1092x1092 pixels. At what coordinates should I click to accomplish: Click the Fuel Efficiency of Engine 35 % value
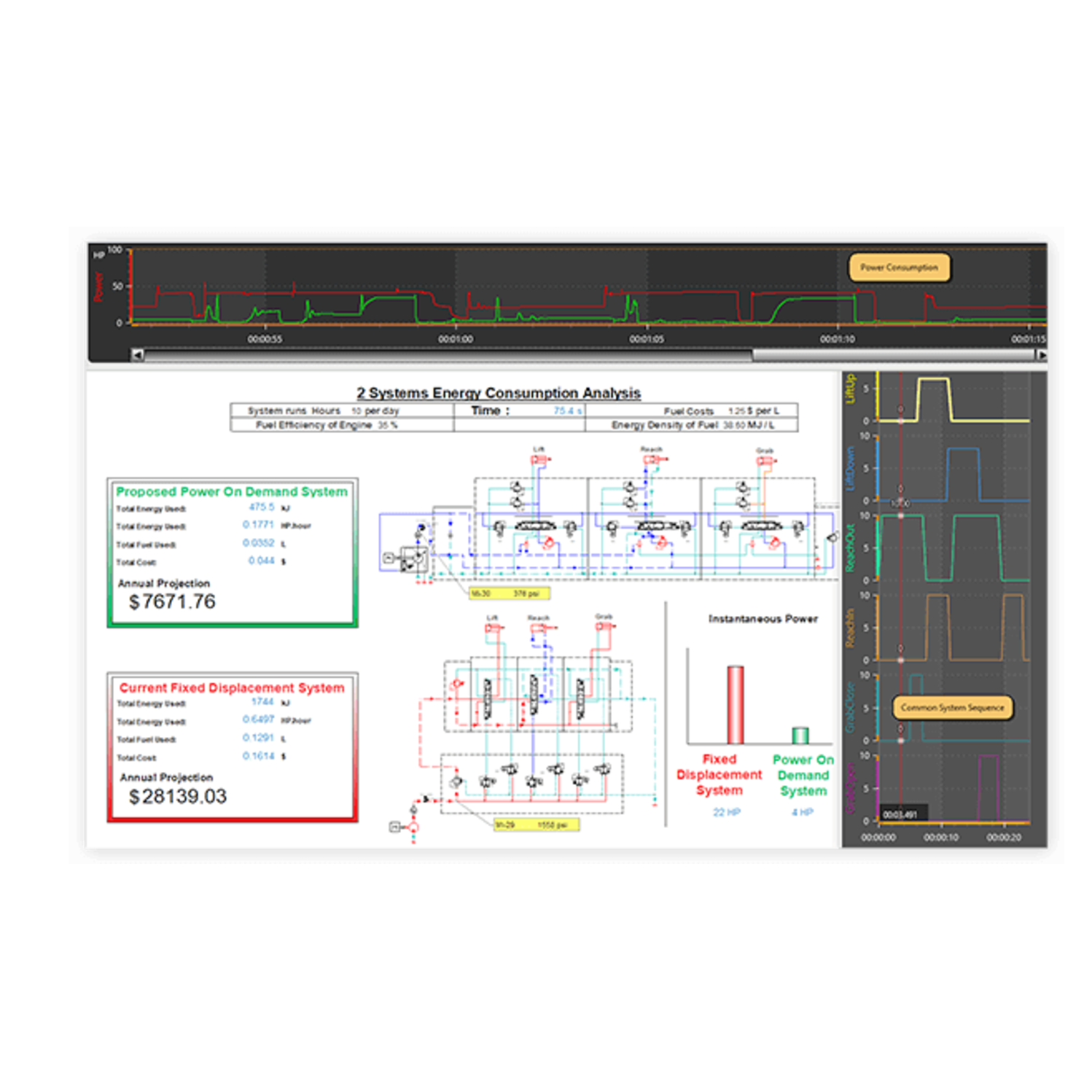pos(387,425)
